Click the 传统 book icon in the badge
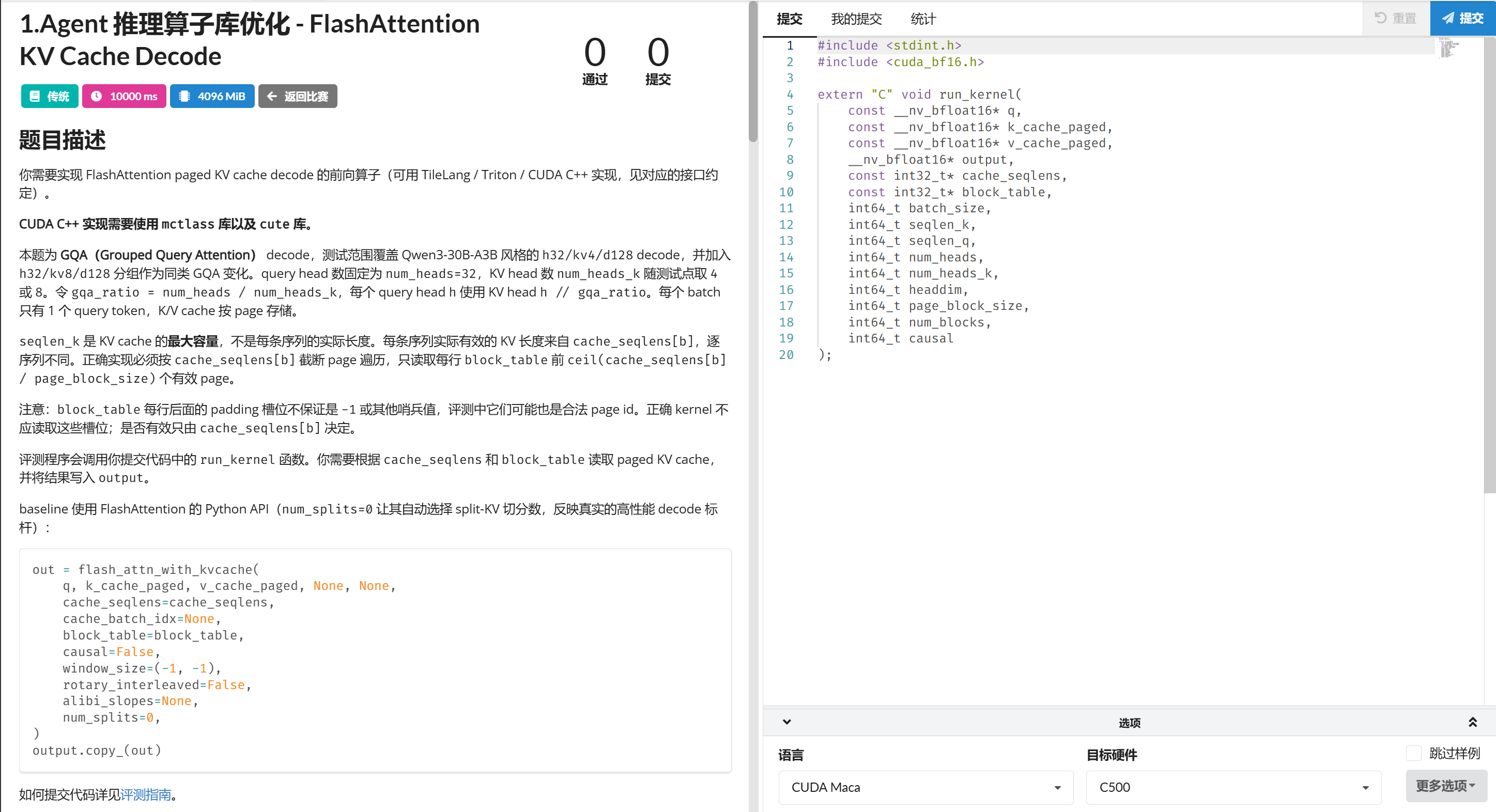 (x=35, y=97)
